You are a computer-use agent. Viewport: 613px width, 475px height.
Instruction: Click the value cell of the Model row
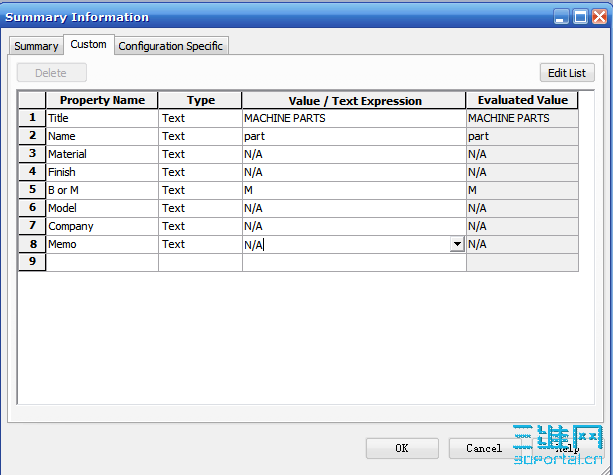[354, 208]
